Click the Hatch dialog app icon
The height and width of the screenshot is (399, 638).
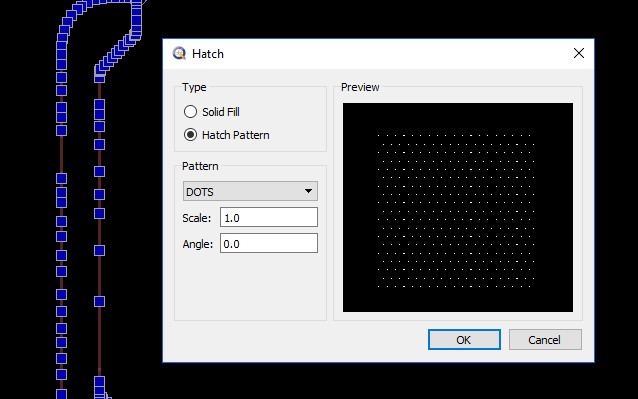(x=179, y=53)
